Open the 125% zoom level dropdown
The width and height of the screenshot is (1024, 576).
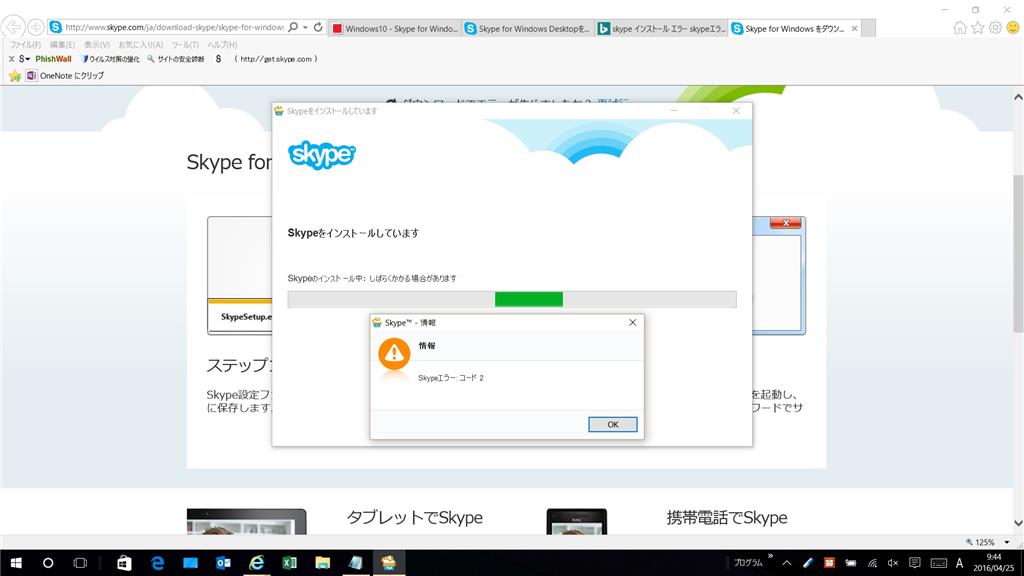pyautogui.click(x=1006, y=542)
